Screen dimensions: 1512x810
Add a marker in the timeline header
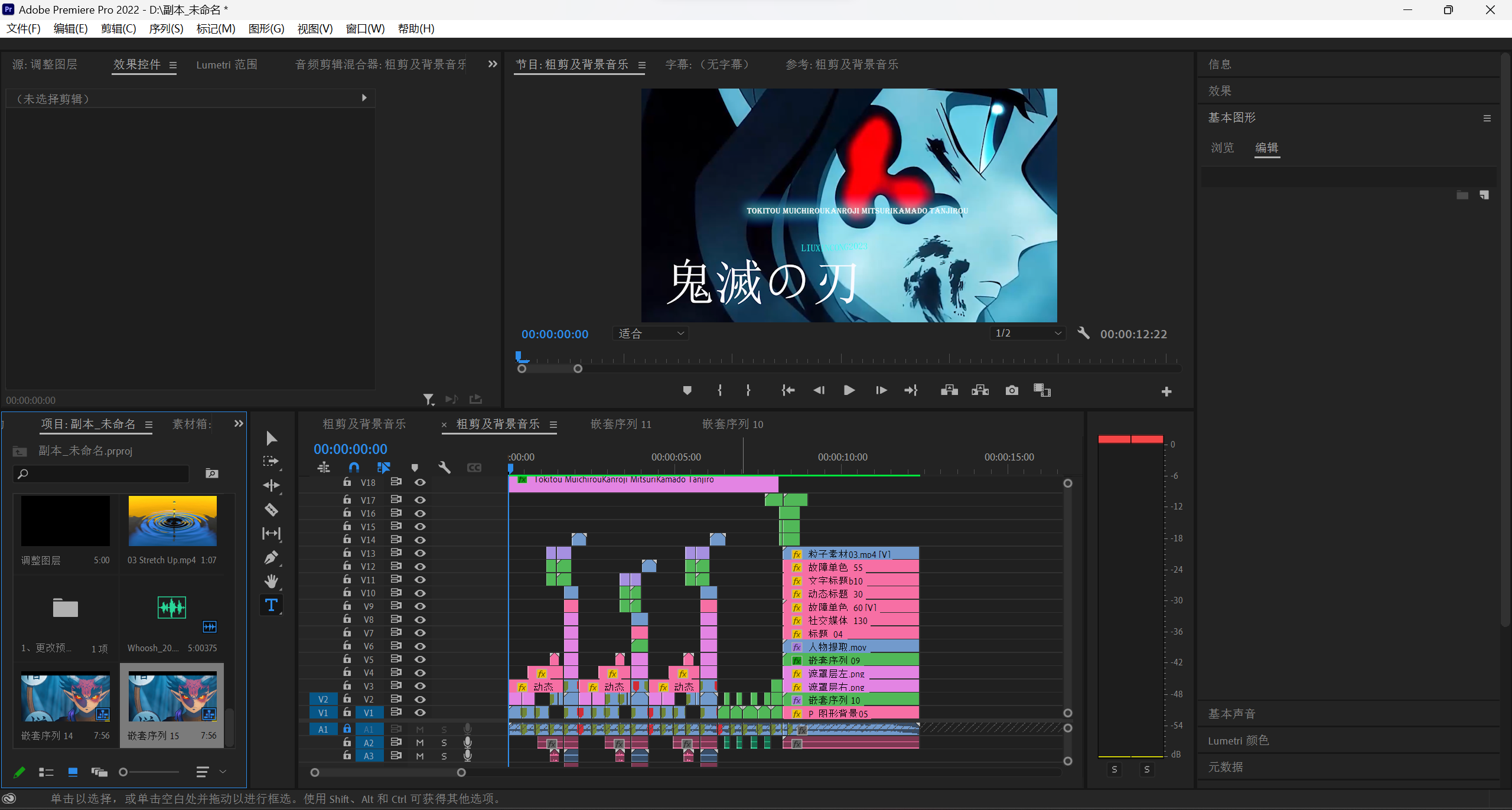pos(415,468)
